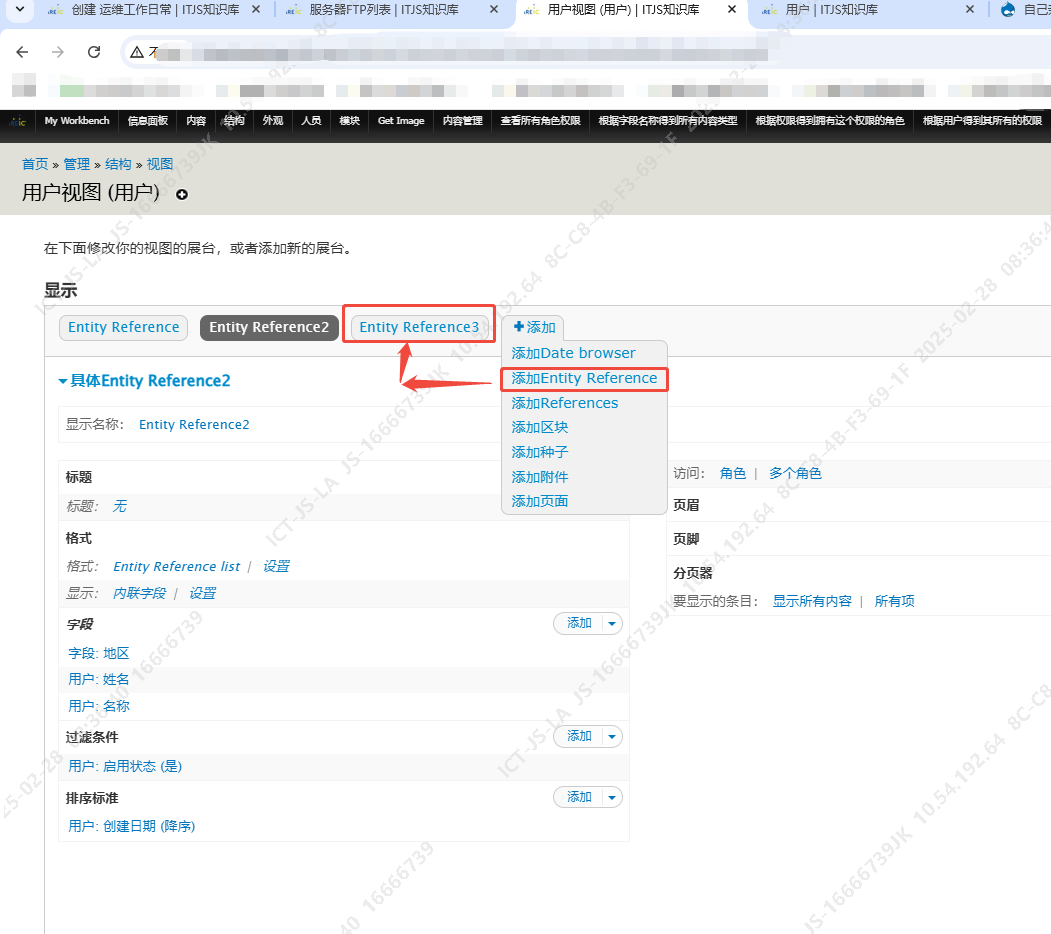Screen dimensions: 1051x934
Task: Click the 标题 value 无 link
Action: [119, 506]
